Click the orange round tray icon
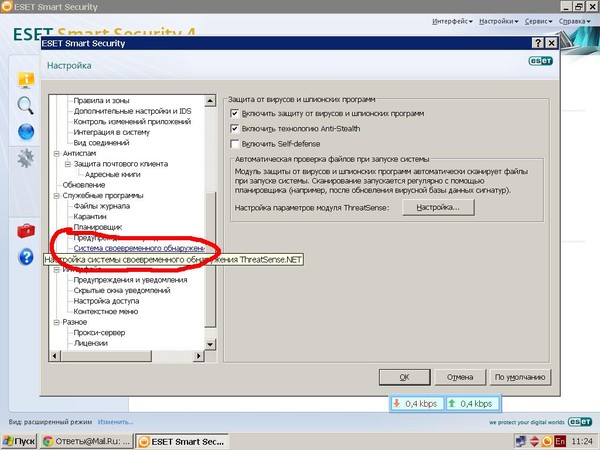Image resolution: width=600 pixels, height=450 pixels. (547, 441)
